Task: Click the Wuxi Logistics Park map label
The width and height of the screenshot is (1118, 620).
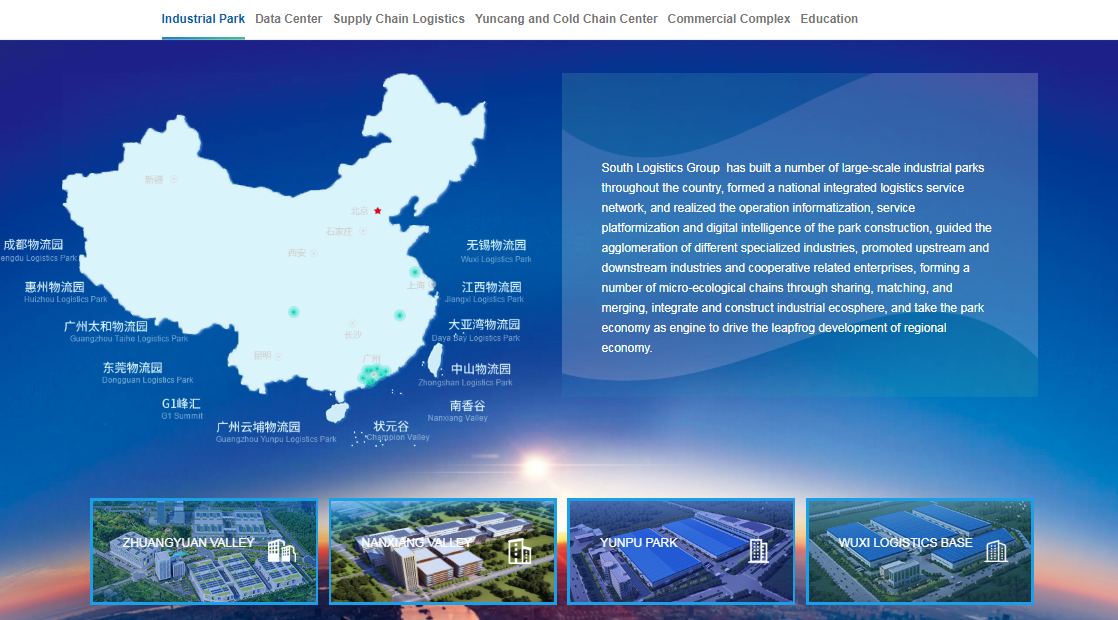Action: pos(496,251)
